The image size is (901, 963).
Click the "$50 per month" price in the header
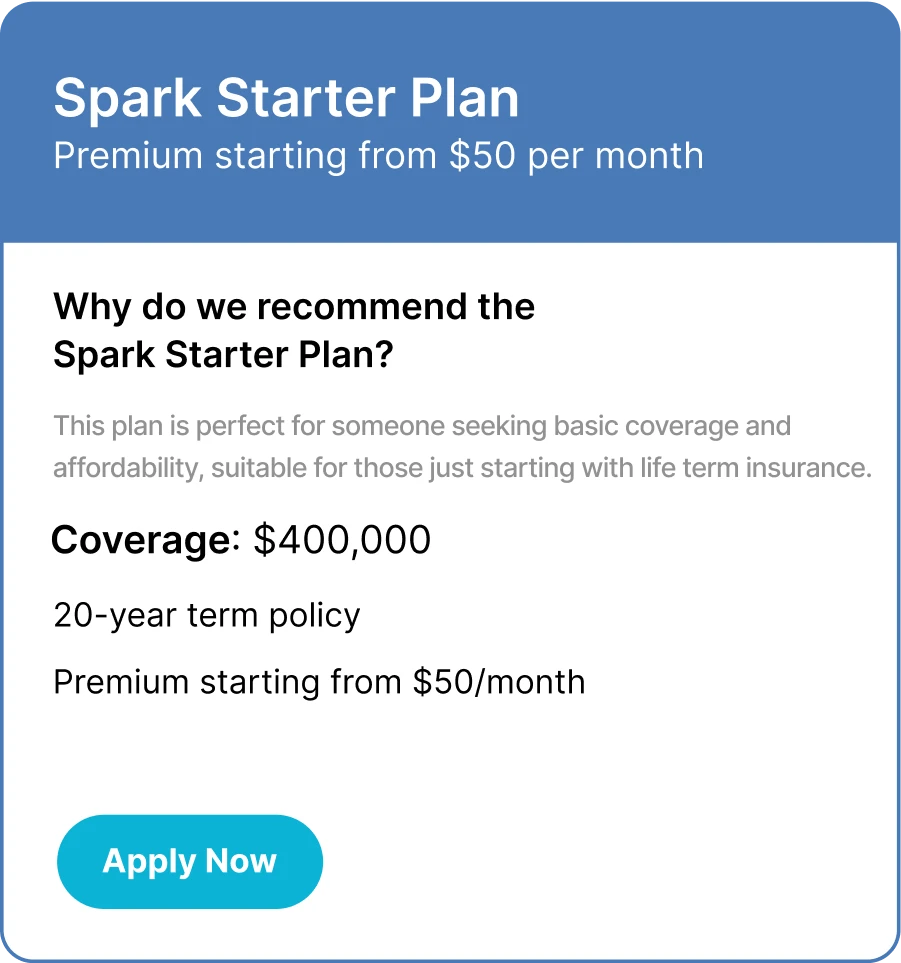point(576,156)
